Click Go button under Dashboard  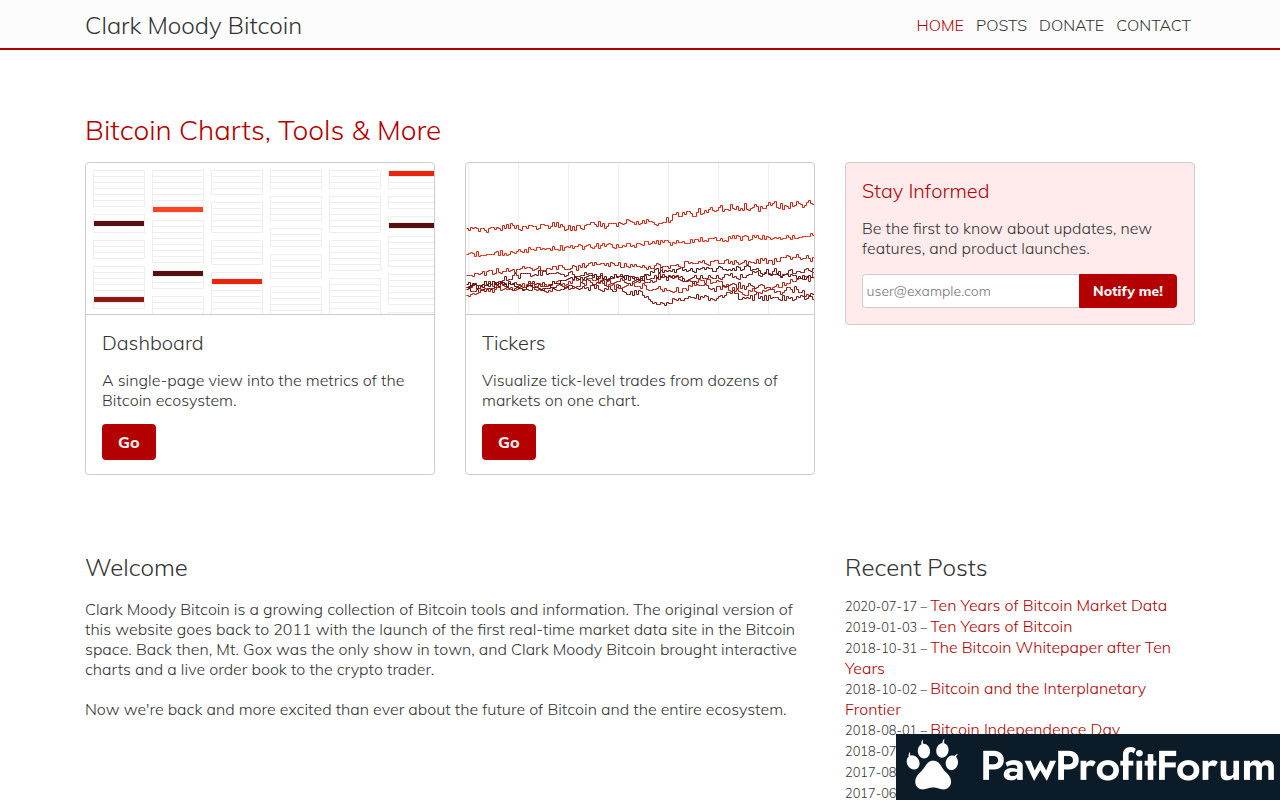point(129,442)
